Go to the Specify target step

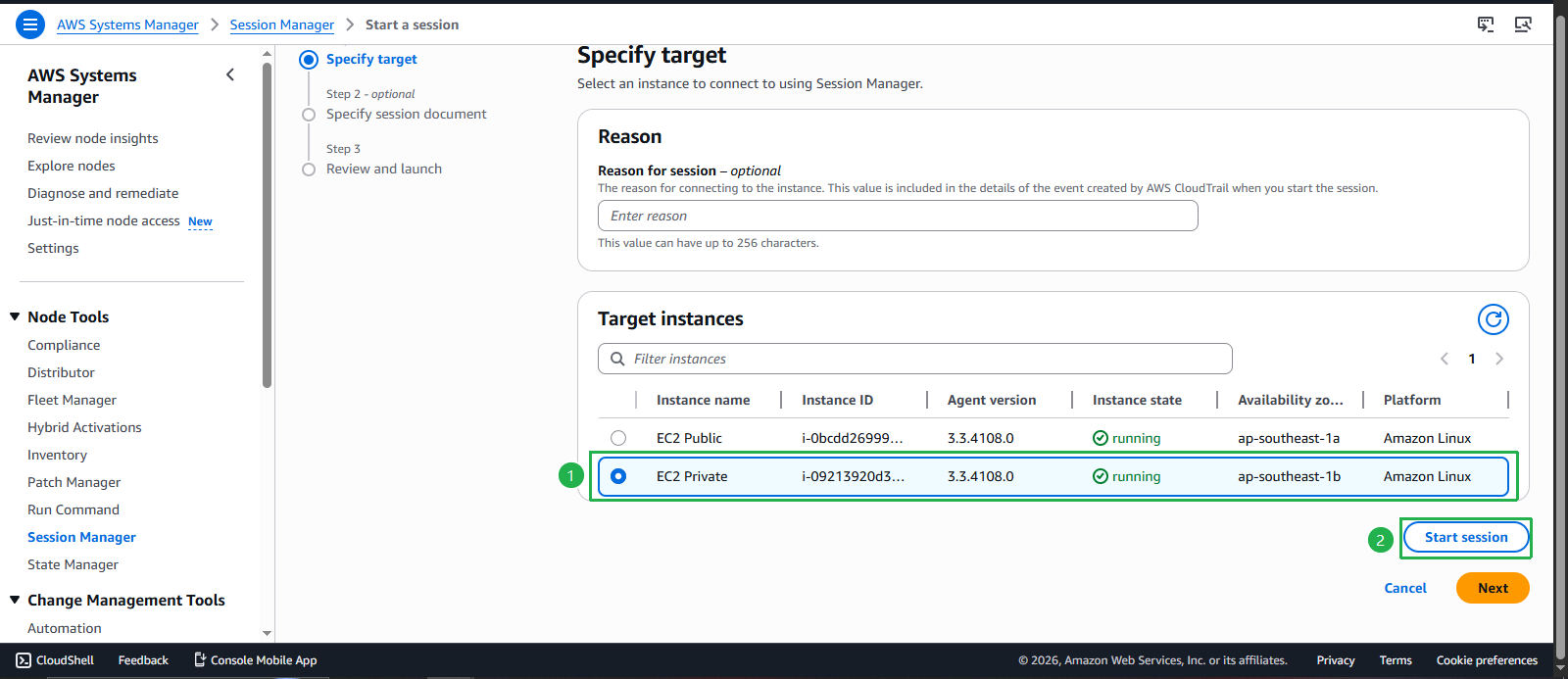[371, 59]
